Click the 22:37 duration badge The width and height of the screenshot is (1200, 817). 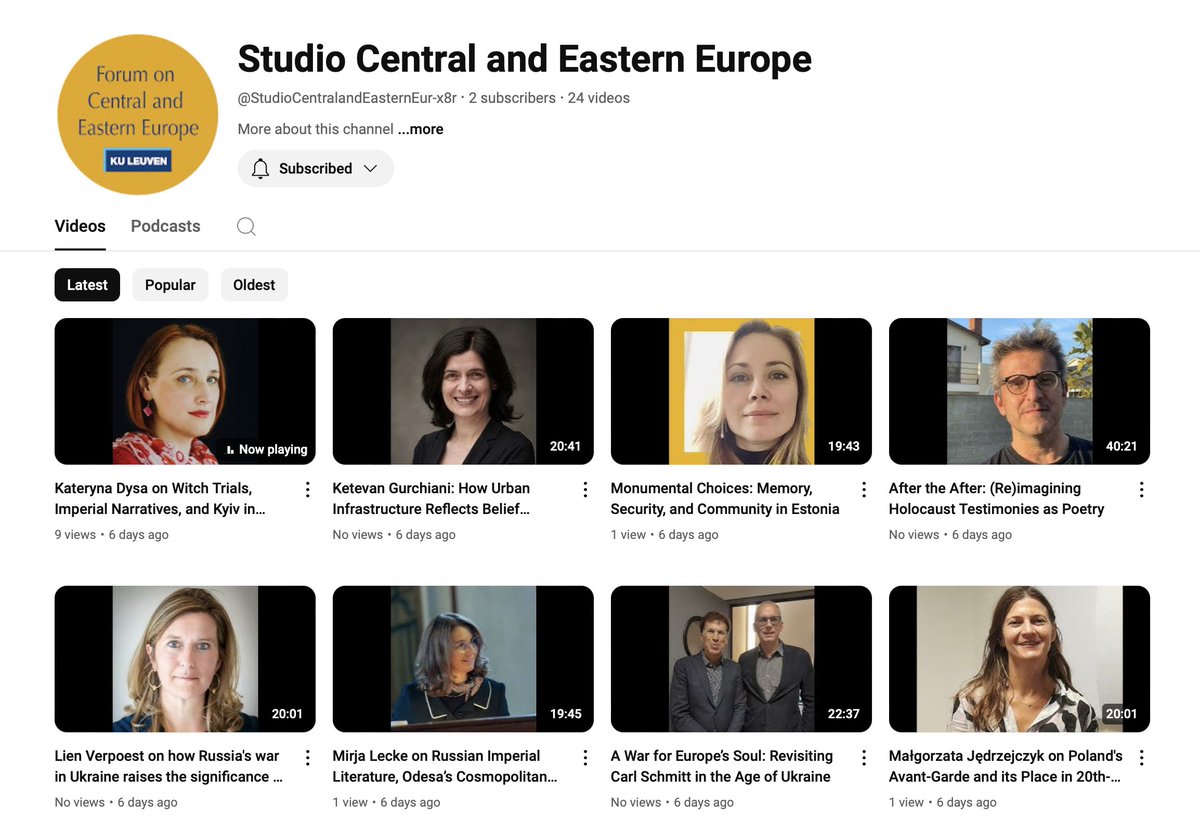pyautogui.click(x=843, y=714)
